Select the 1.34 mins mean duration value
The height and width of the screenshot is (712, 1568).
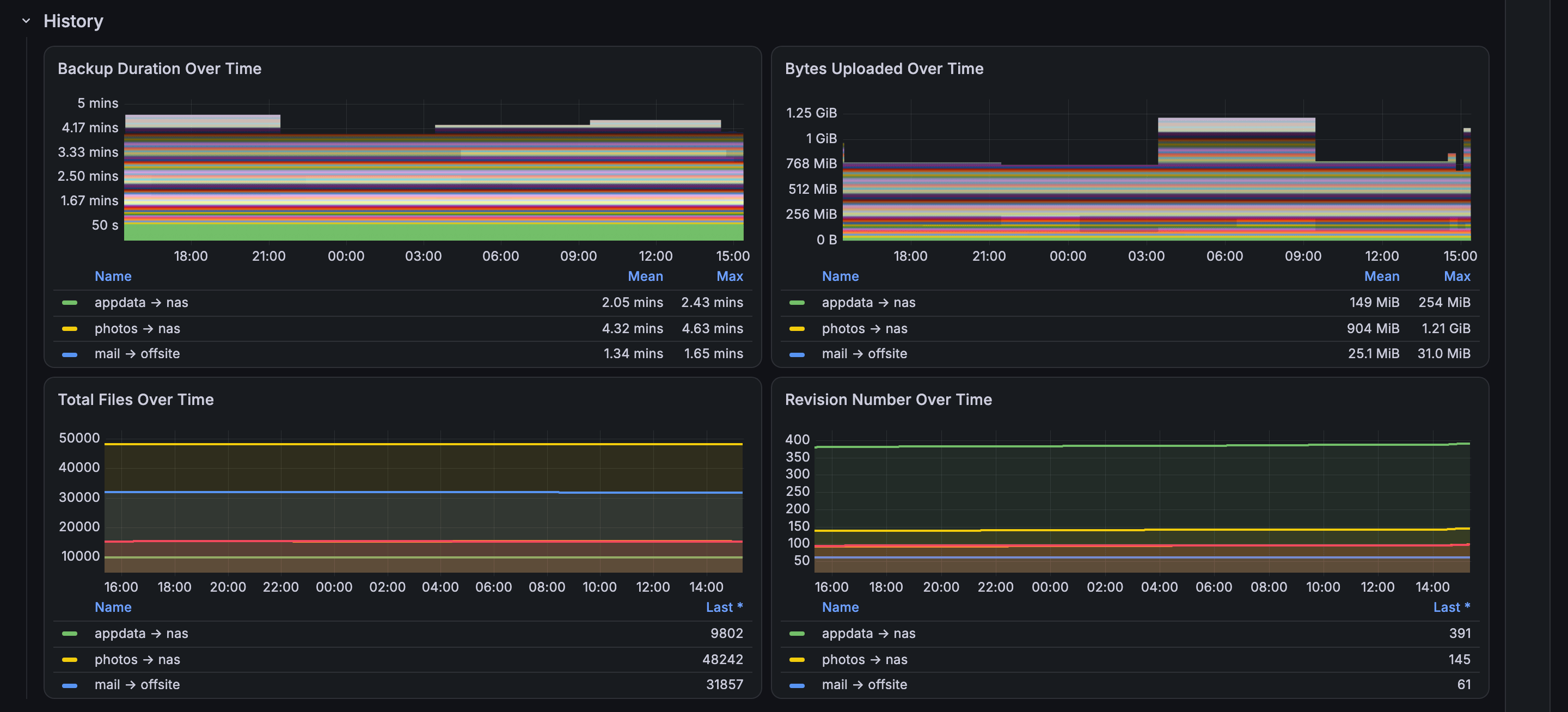click(633, 354)
